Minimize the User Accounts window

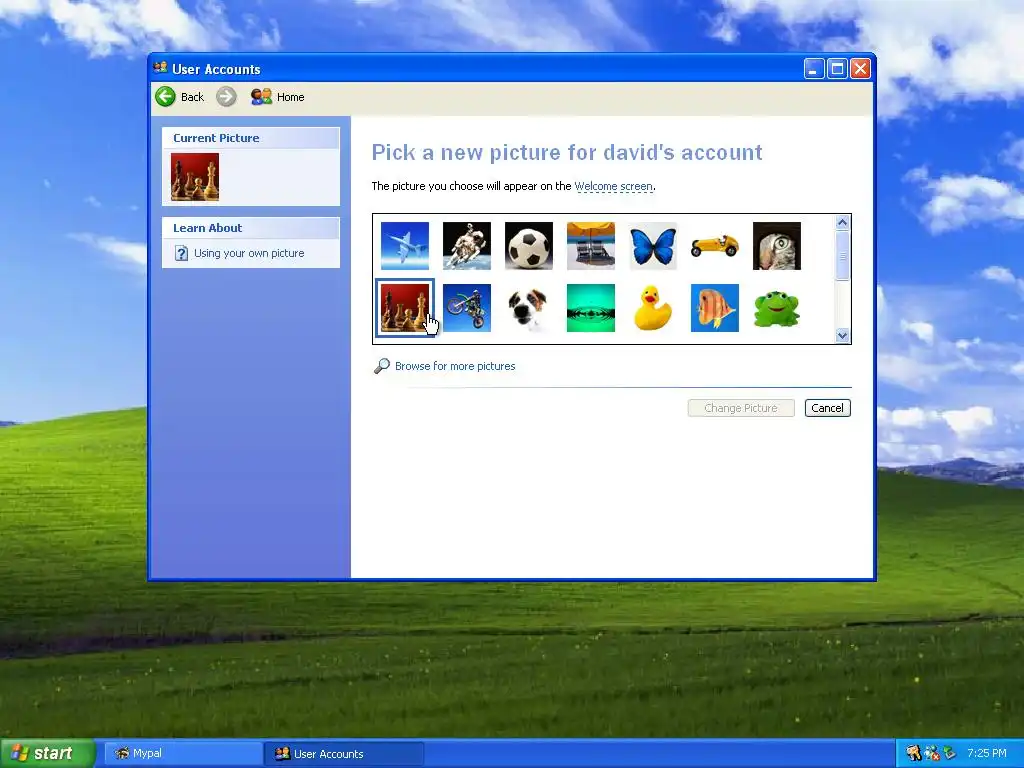[814, 69]
